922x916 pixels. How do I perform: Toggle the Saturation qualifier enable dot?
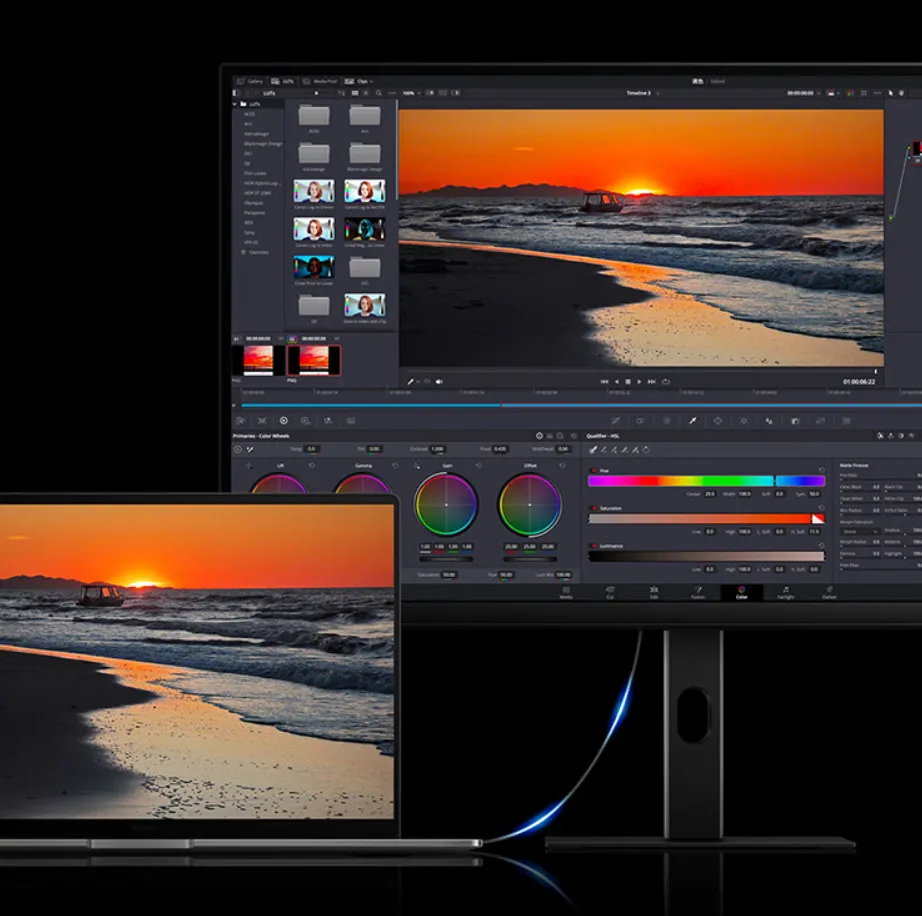(593, 508)
